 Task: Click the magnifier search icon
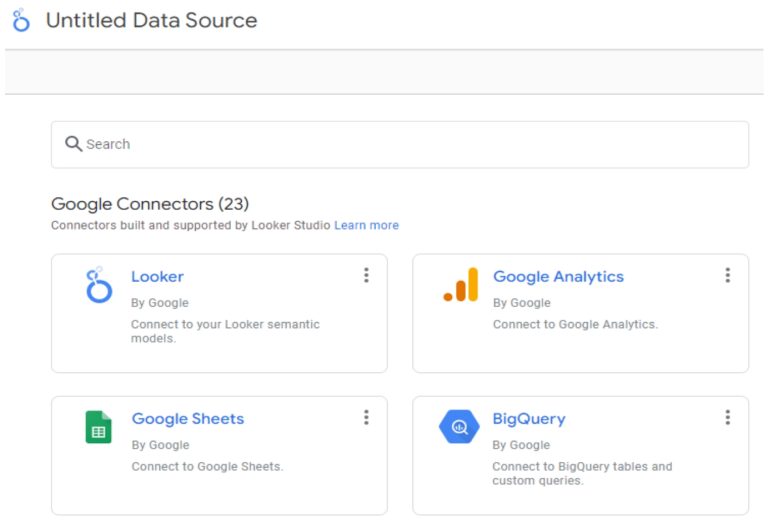(73, 143)
